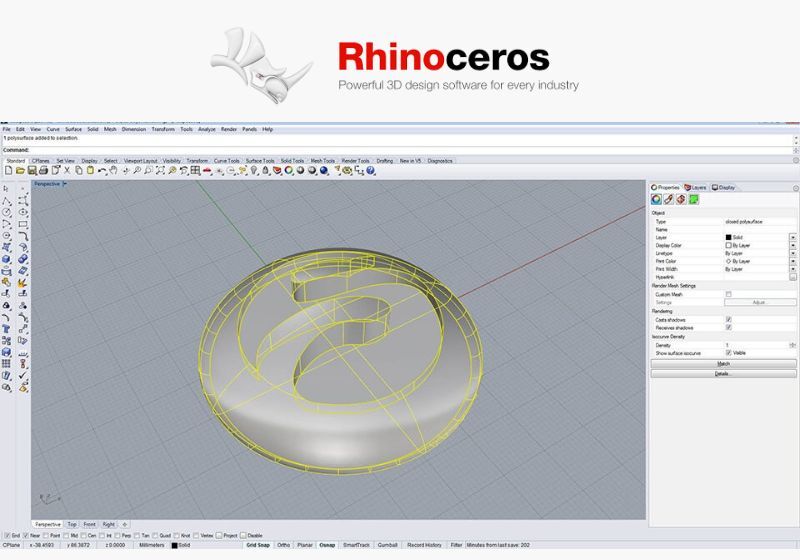Viewport: 800px width, 560px height.
Task: Click the Zoom Extents icon
Action: (x=160, y=170)
